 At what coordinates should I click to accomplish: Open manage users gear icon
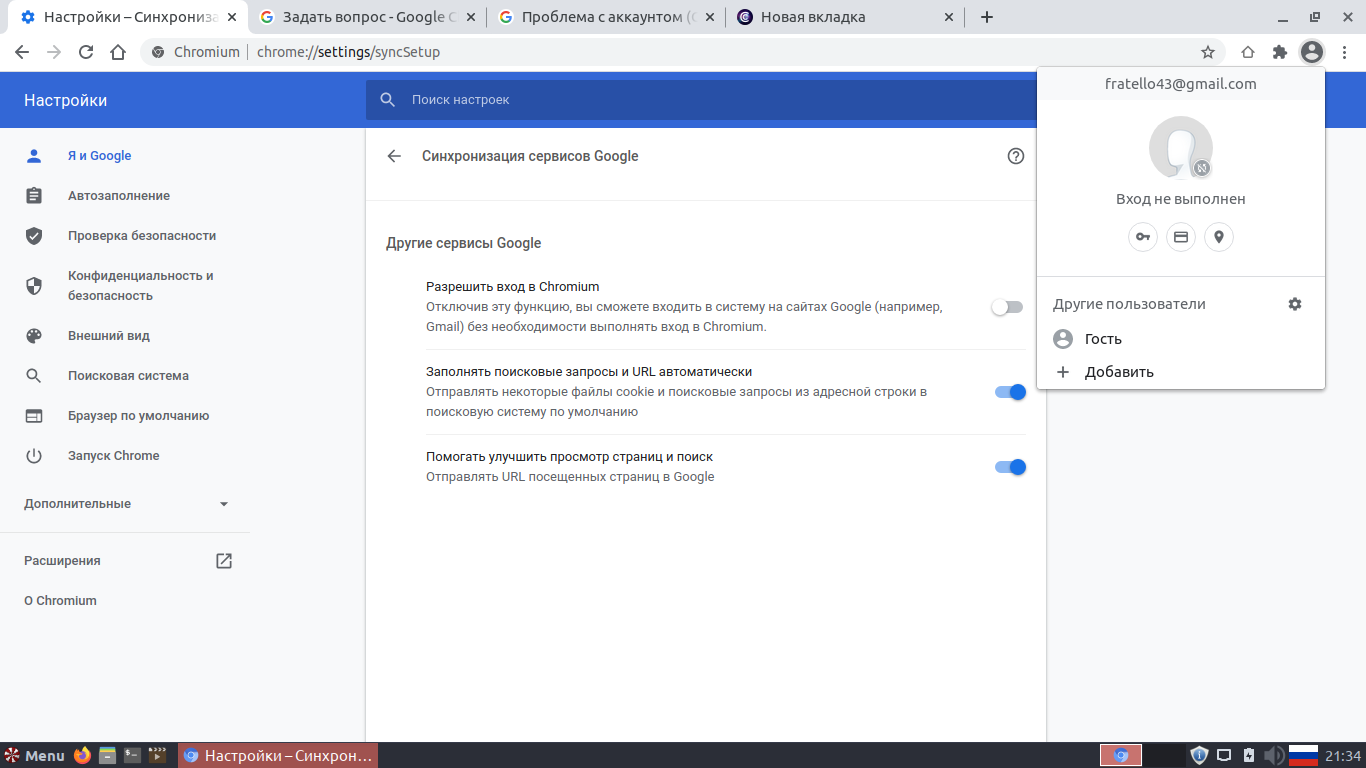1295,304
